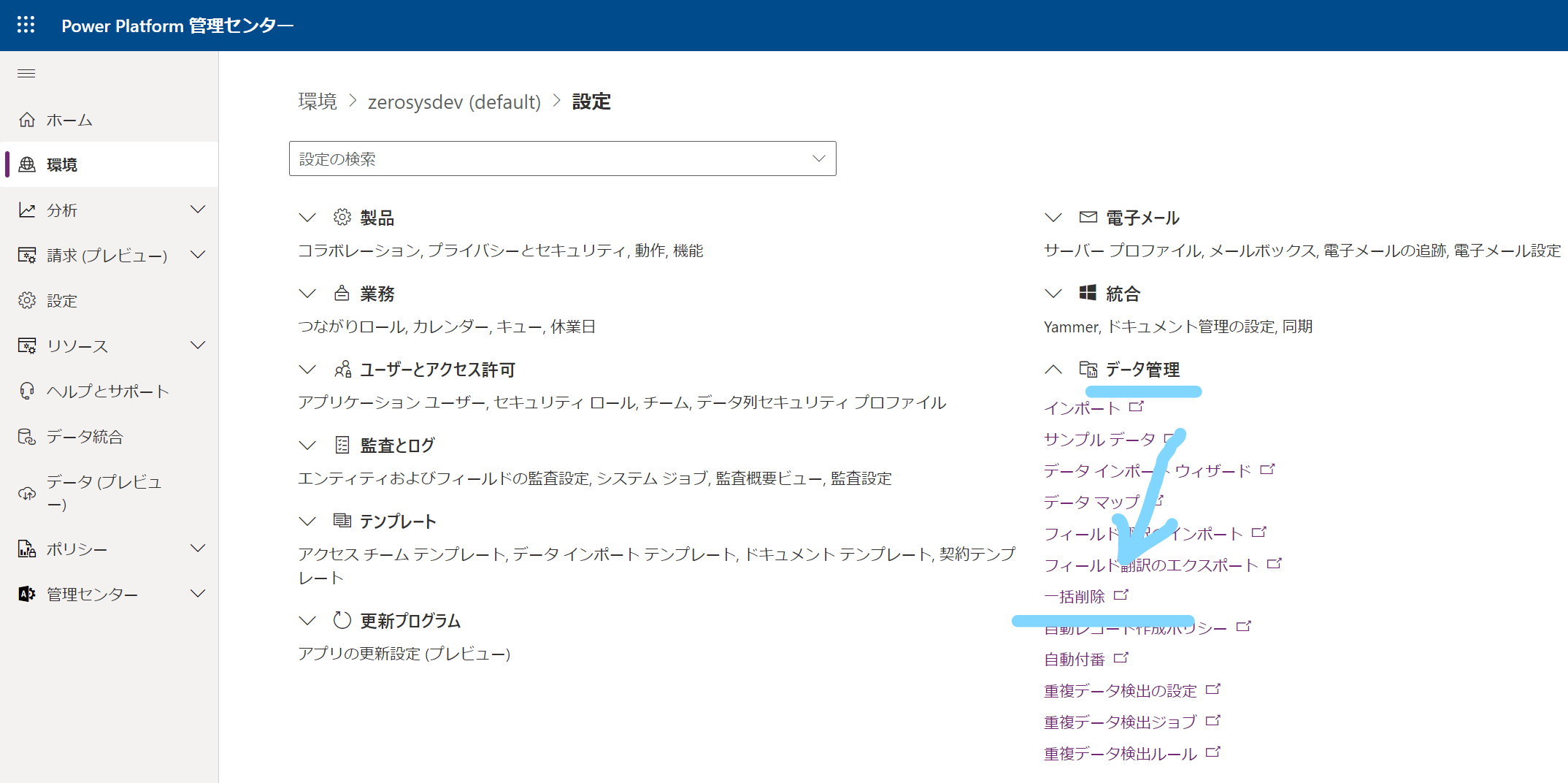This screenshot has height=783, width=1568.
Task: Select 環境 in the sidebar
Action: [109, 165]
